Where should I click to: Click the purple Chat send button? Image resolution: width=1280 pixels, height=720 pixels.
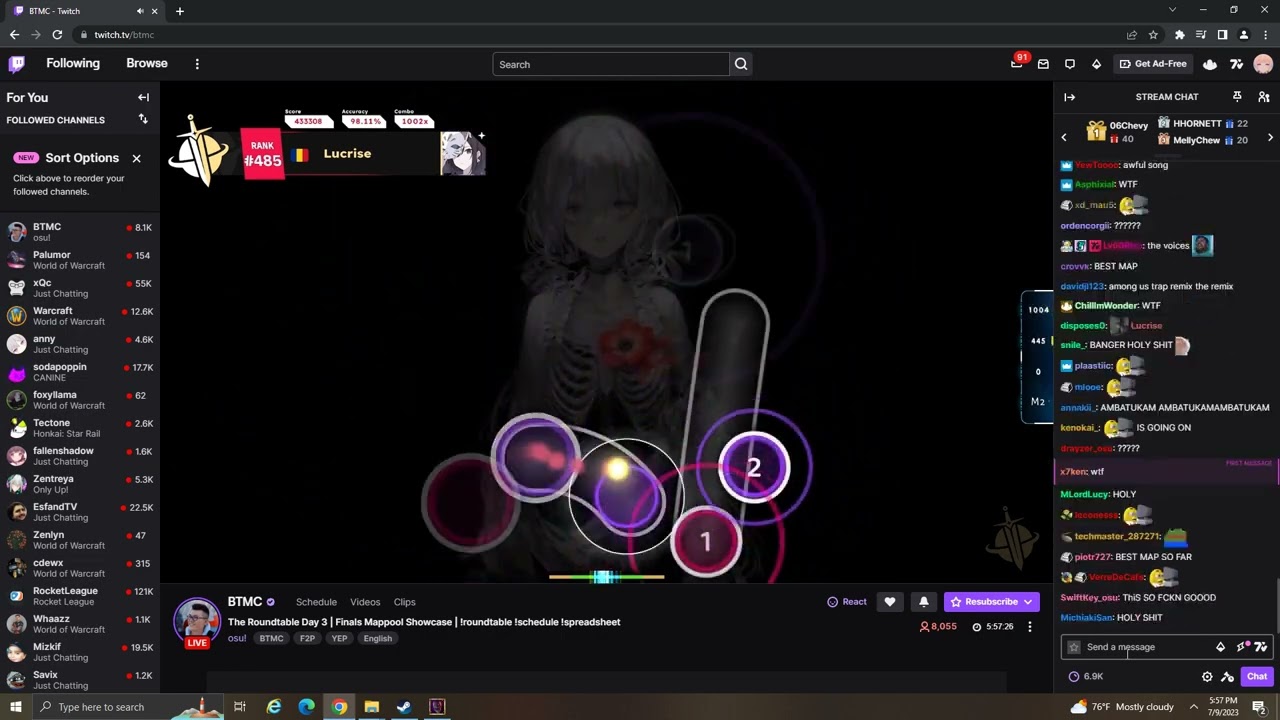click(1257, 677)
